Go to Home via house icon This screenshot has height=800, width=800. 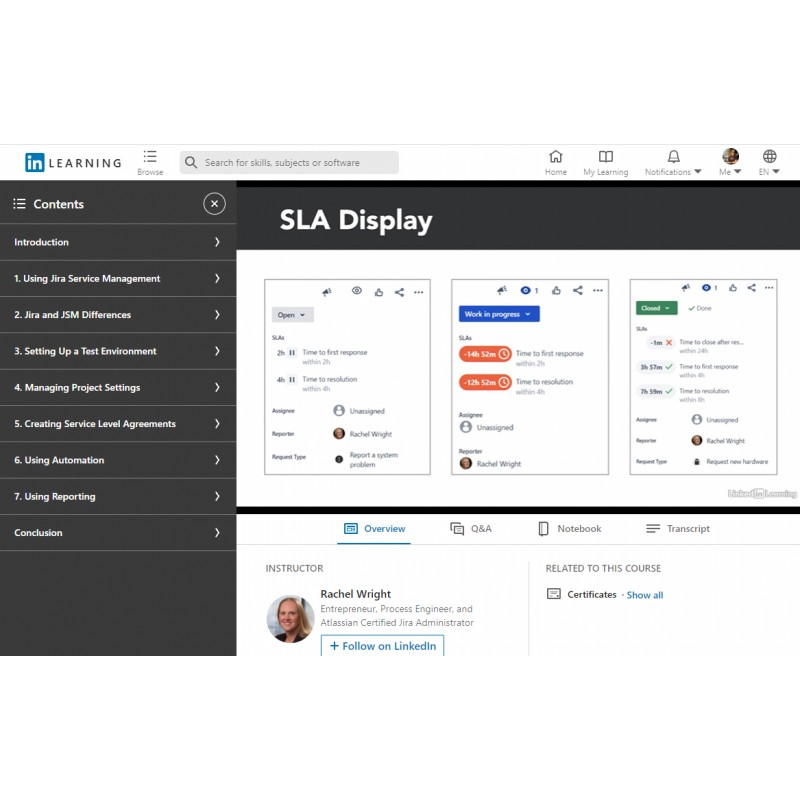(x=556, y=156)
